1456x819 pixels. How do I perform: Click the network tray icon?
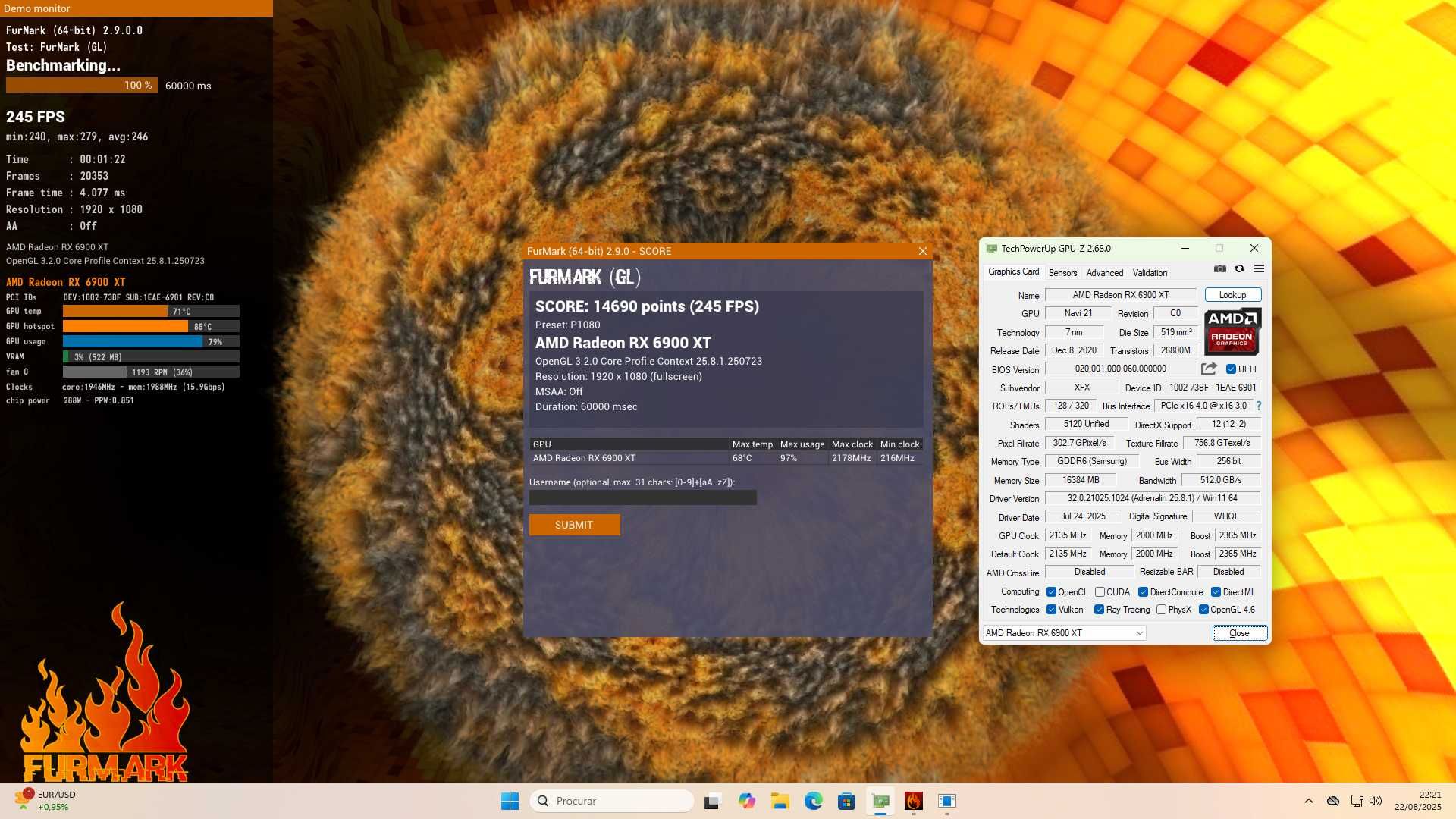coord(1357,801)
